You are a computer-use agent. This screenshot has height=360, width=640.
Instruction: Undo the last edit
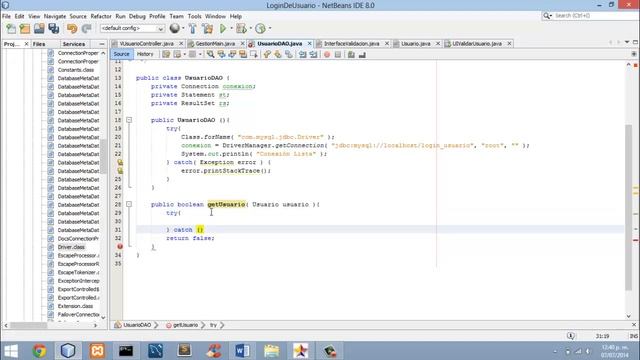(72, 29)
